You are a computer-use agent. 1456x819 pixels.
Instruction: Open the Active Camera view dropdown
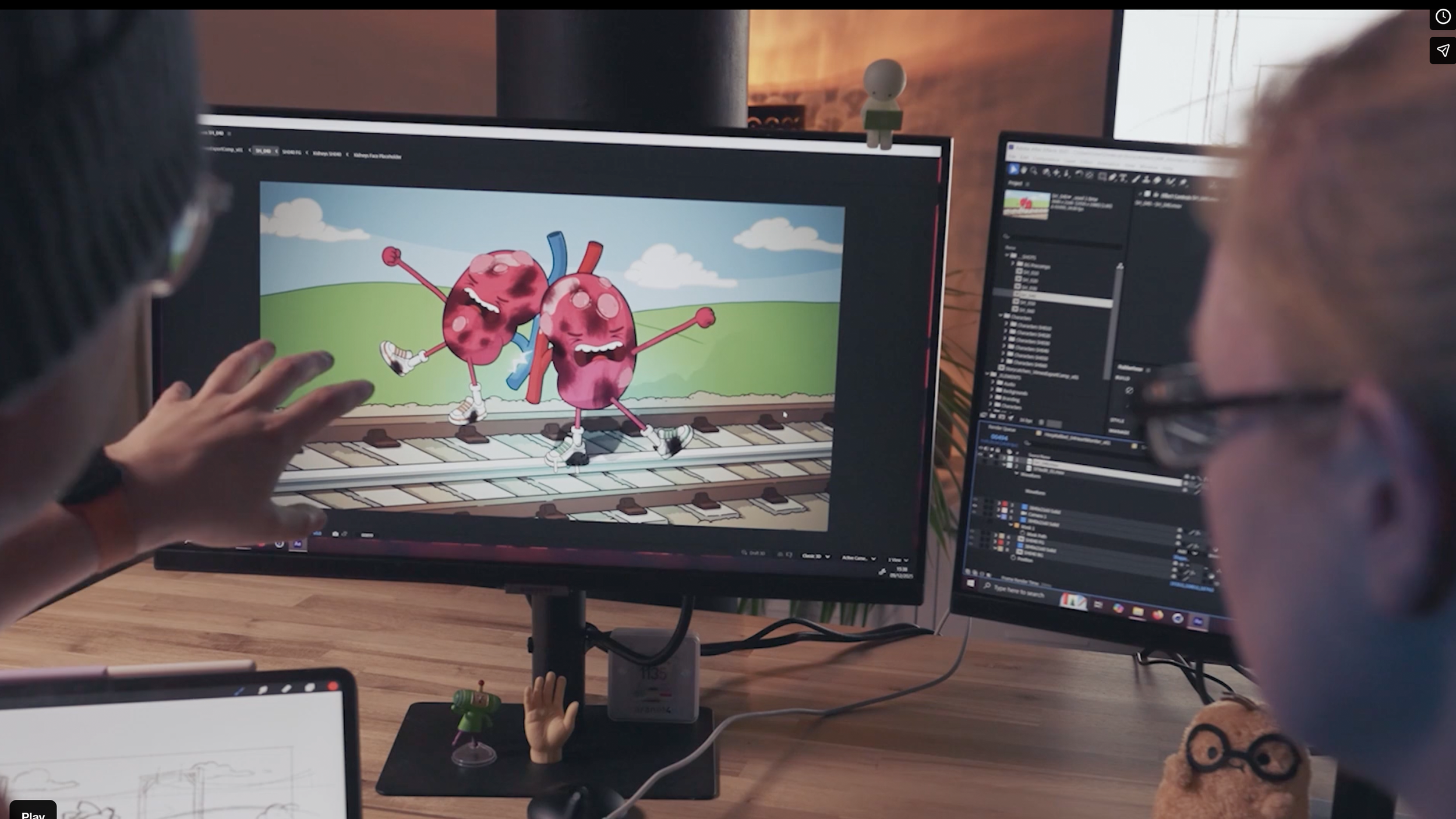(x=858, y=558)
